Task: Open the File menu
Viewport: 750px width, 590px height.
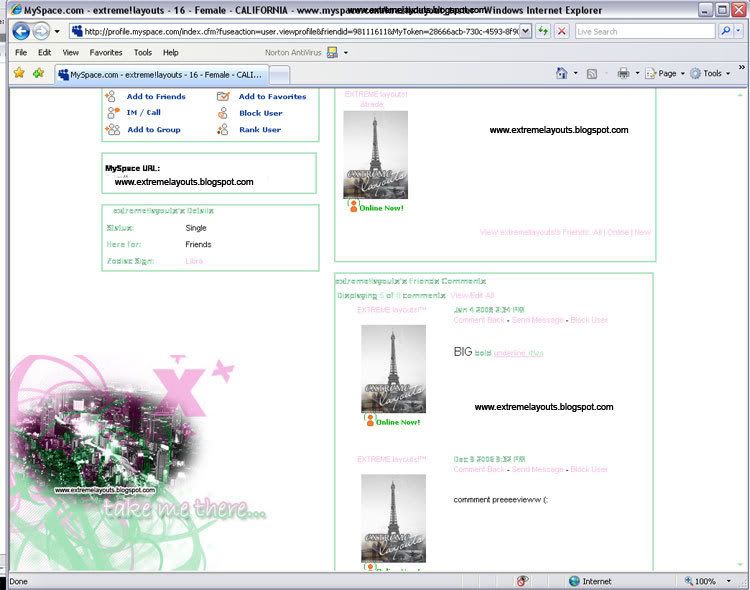Action: coord(21,53)
